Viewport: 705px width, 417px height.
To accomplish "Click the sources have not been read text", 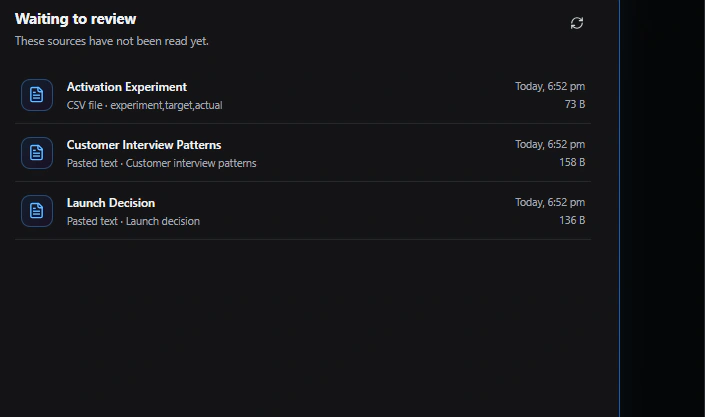I will (x=112, y=41).
